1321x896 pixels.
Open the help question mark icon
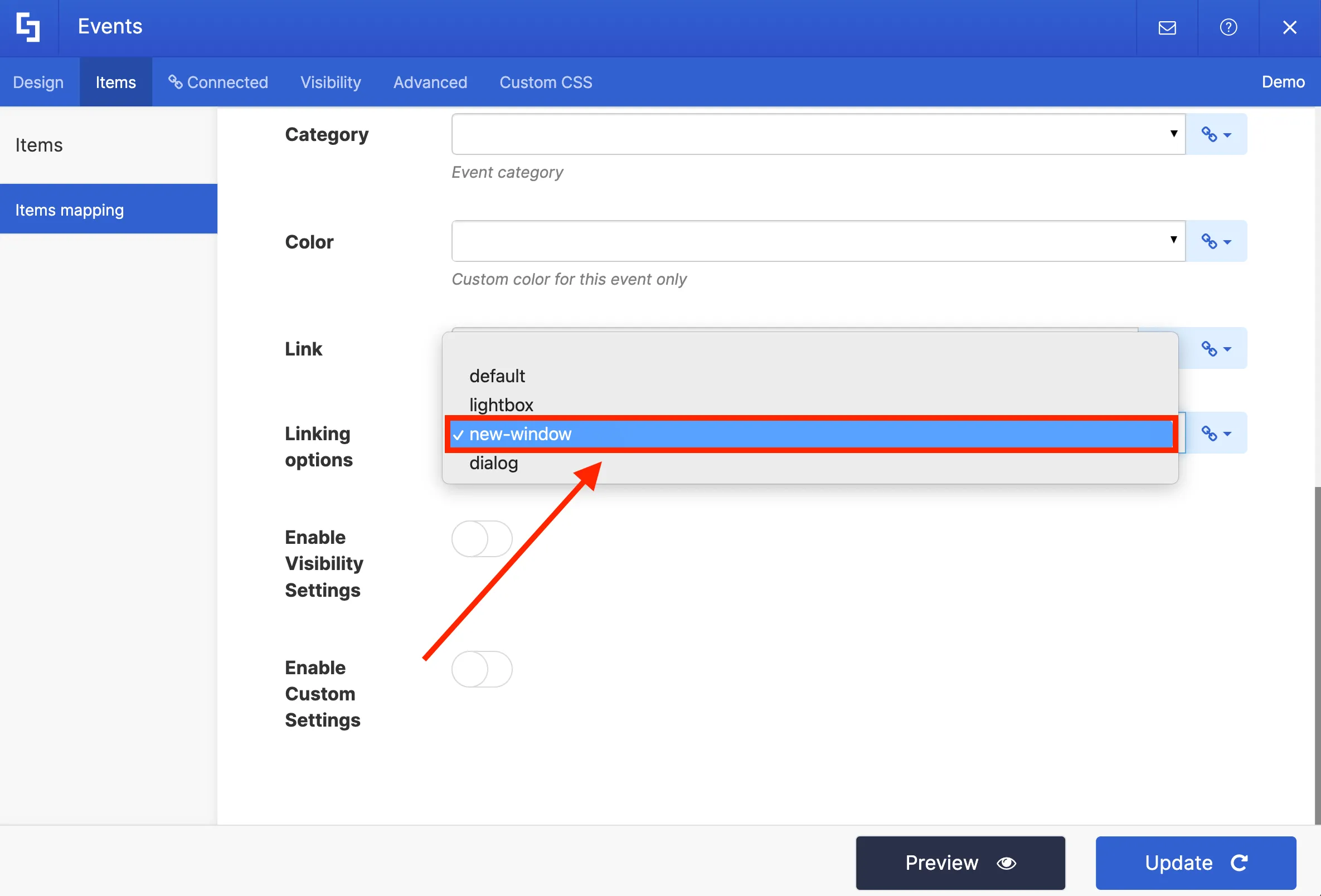[1228, 27]
